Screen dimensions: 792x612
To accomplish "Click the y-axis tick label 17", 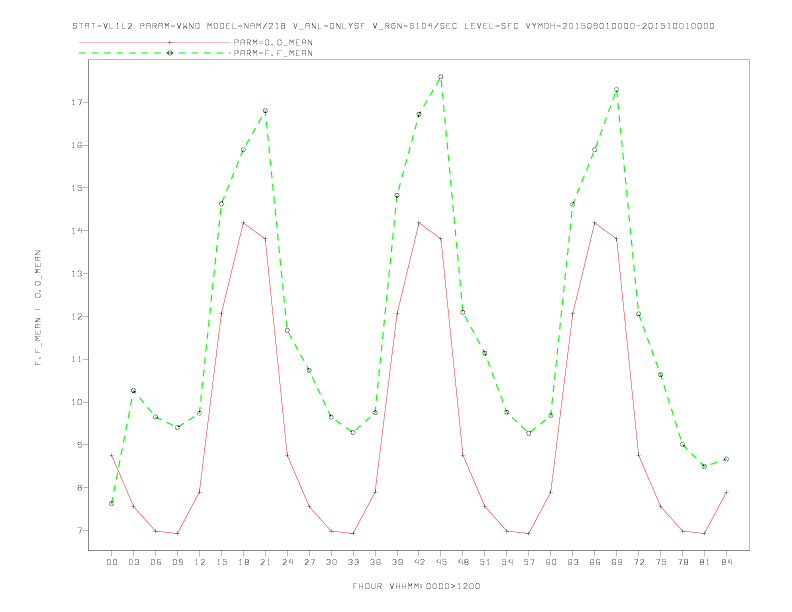I will point(77,103).
